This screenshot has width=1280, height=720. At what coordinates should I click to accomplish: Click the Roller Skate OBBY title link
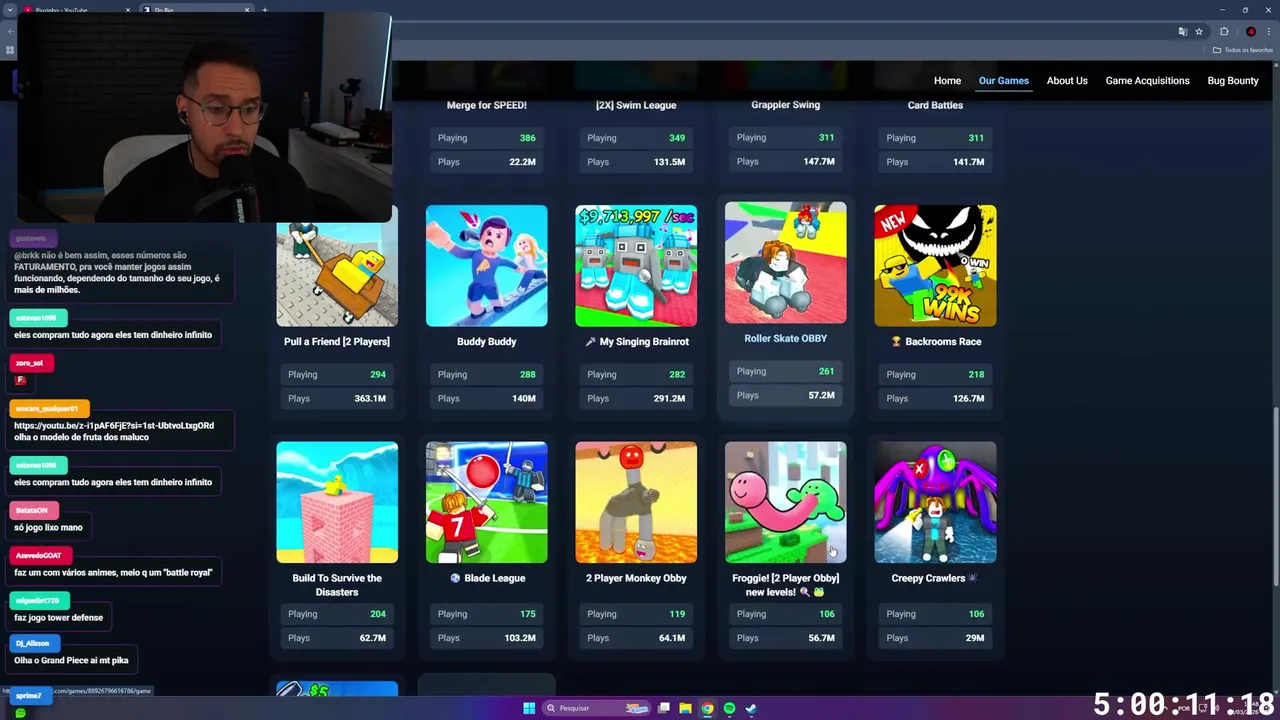coord(785,338)
